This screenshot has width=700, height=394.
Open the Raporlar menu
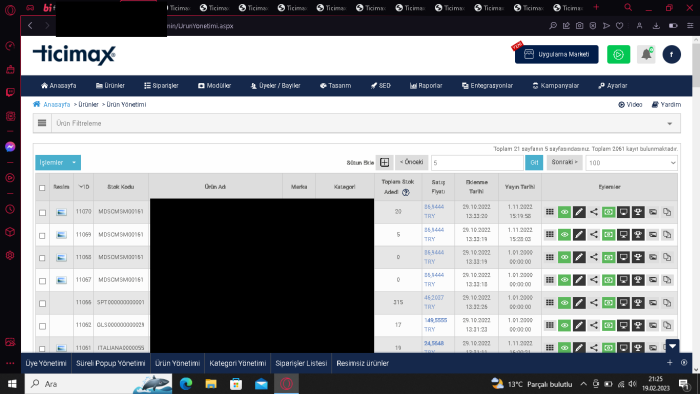(426, 86)
